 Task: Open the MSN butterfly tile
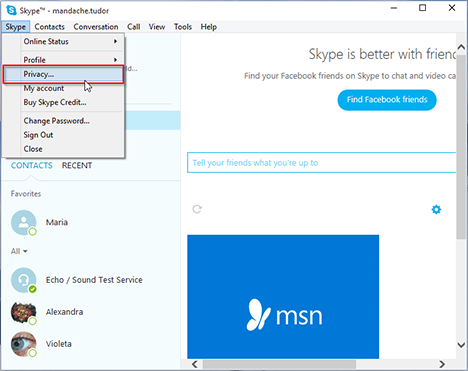283,297
